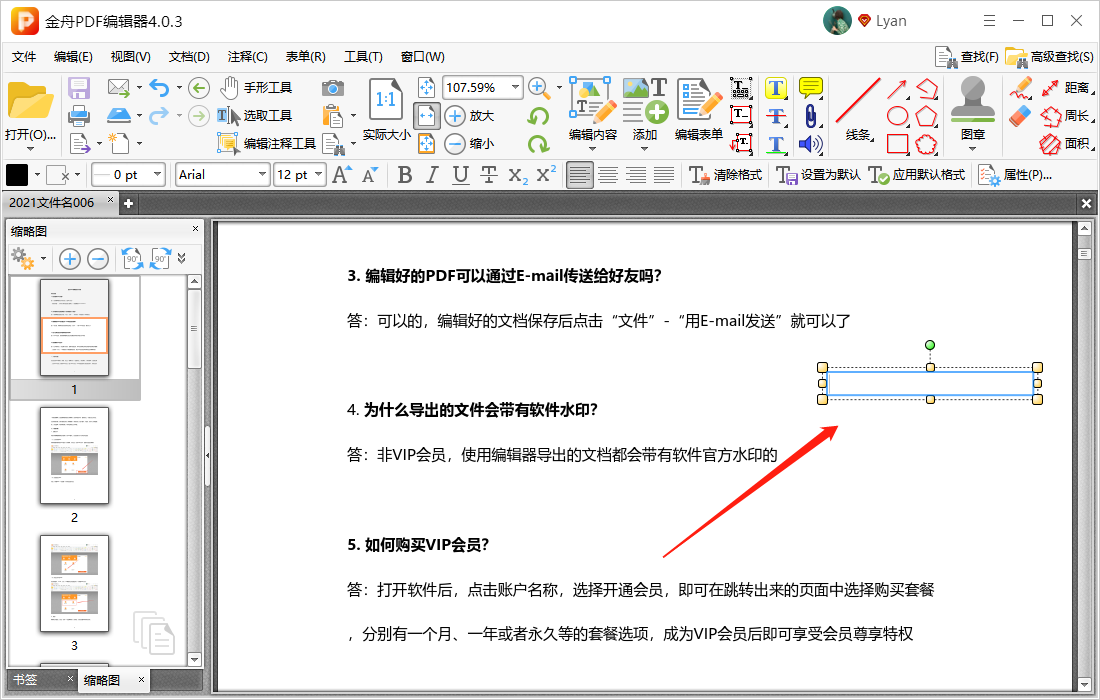This screenshot has width=1100, height=700.
Task: Click the sticky note comment icon
Action: click(811, 88)
